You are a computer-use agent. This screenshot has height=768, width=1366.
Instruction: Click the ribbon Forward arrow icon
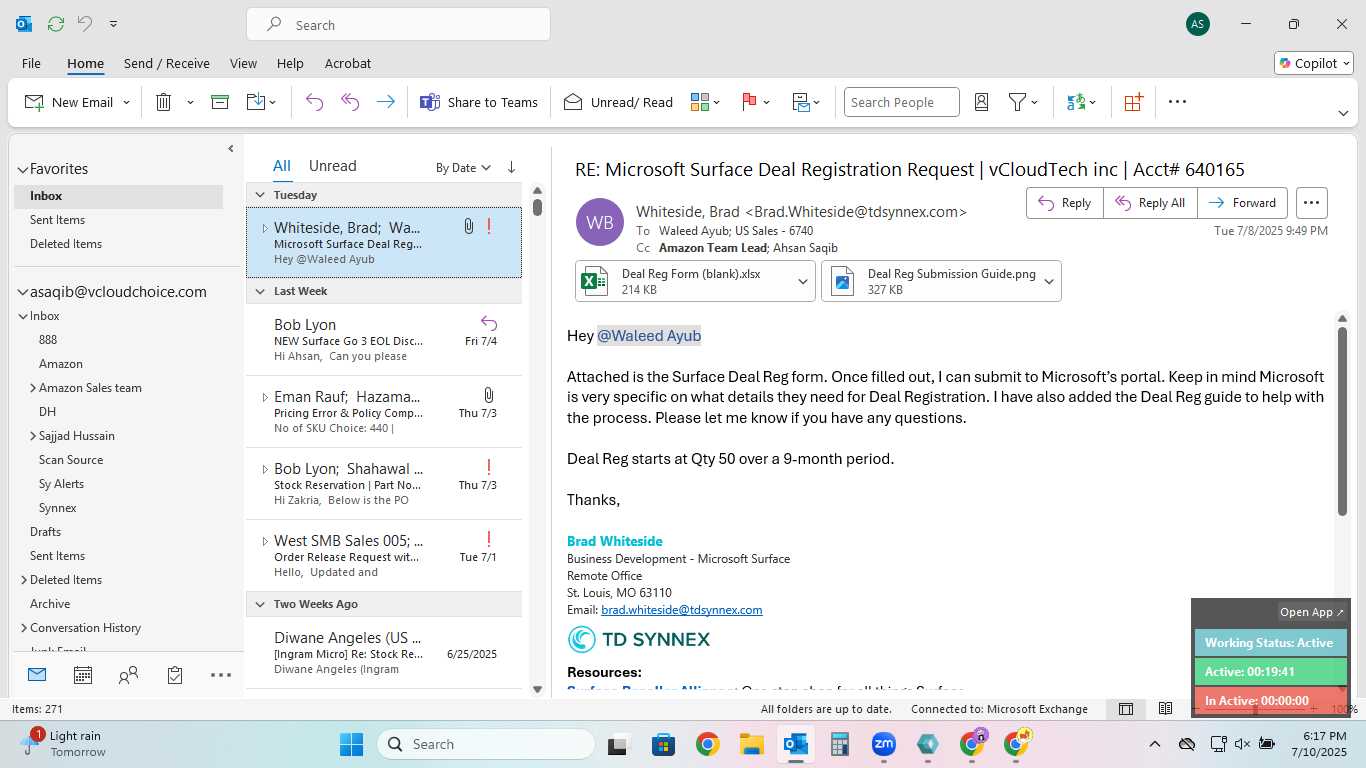click(385, 102)
